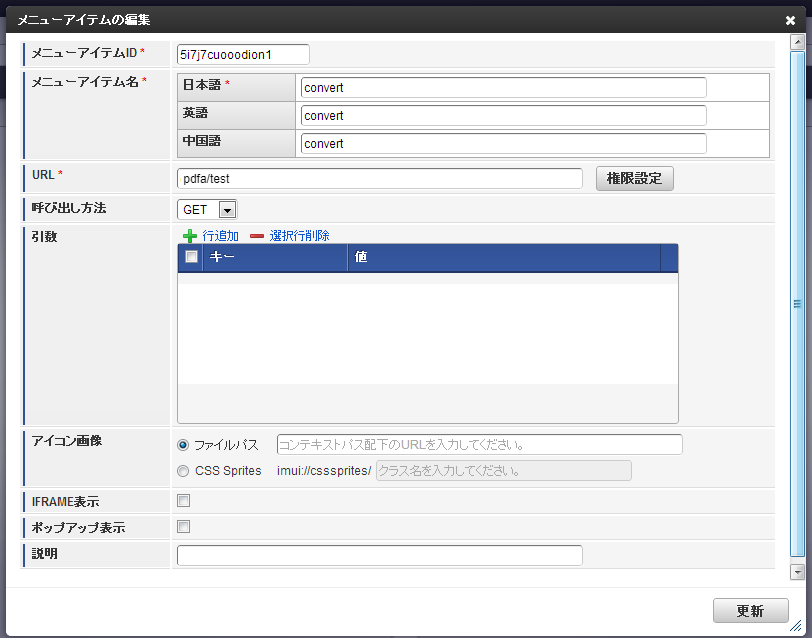
Task: Enable the IFRAME表示 checkbox
Action: [x=183, y=501]
